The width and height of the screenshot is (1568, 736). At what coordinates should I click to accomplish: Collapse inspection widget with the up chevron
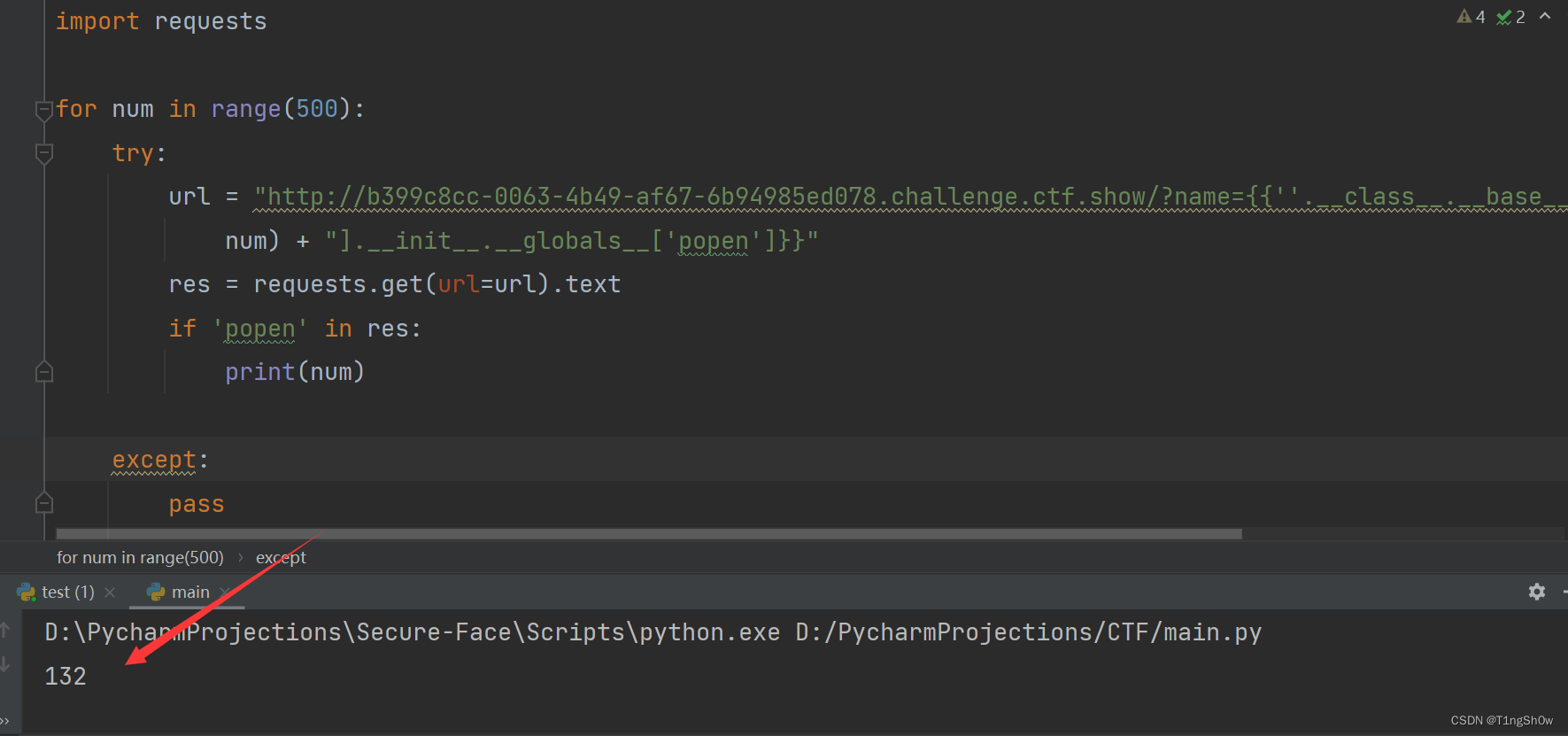pyautogui.click(x=1545, y=16)
